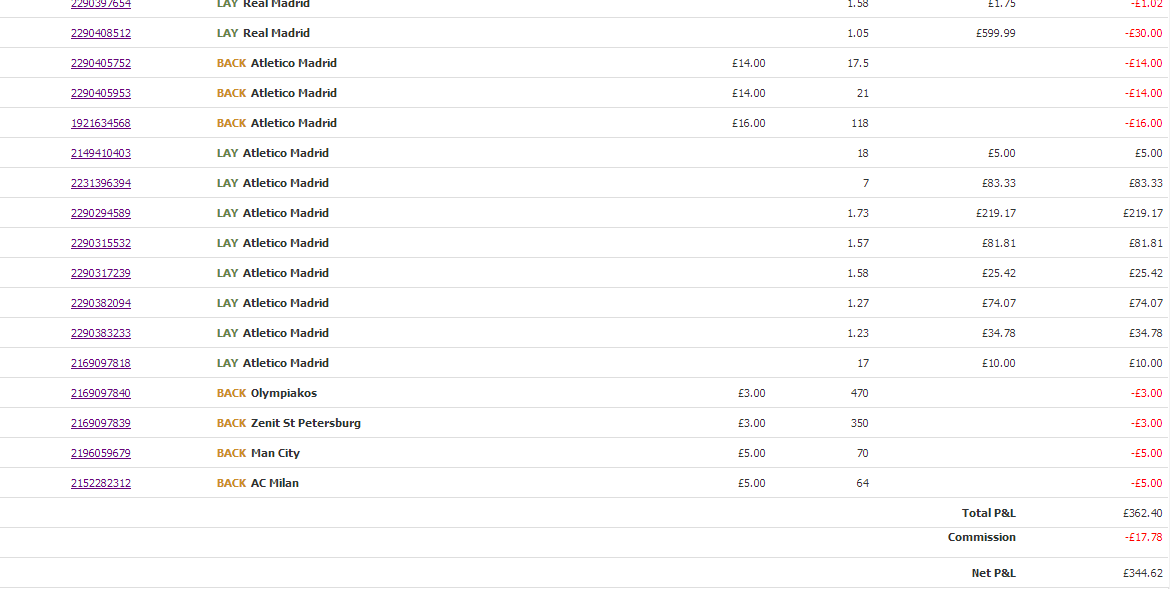Click the BACK Olympiakos selection text
1170x589 pixels.
[x=267, y=393]
